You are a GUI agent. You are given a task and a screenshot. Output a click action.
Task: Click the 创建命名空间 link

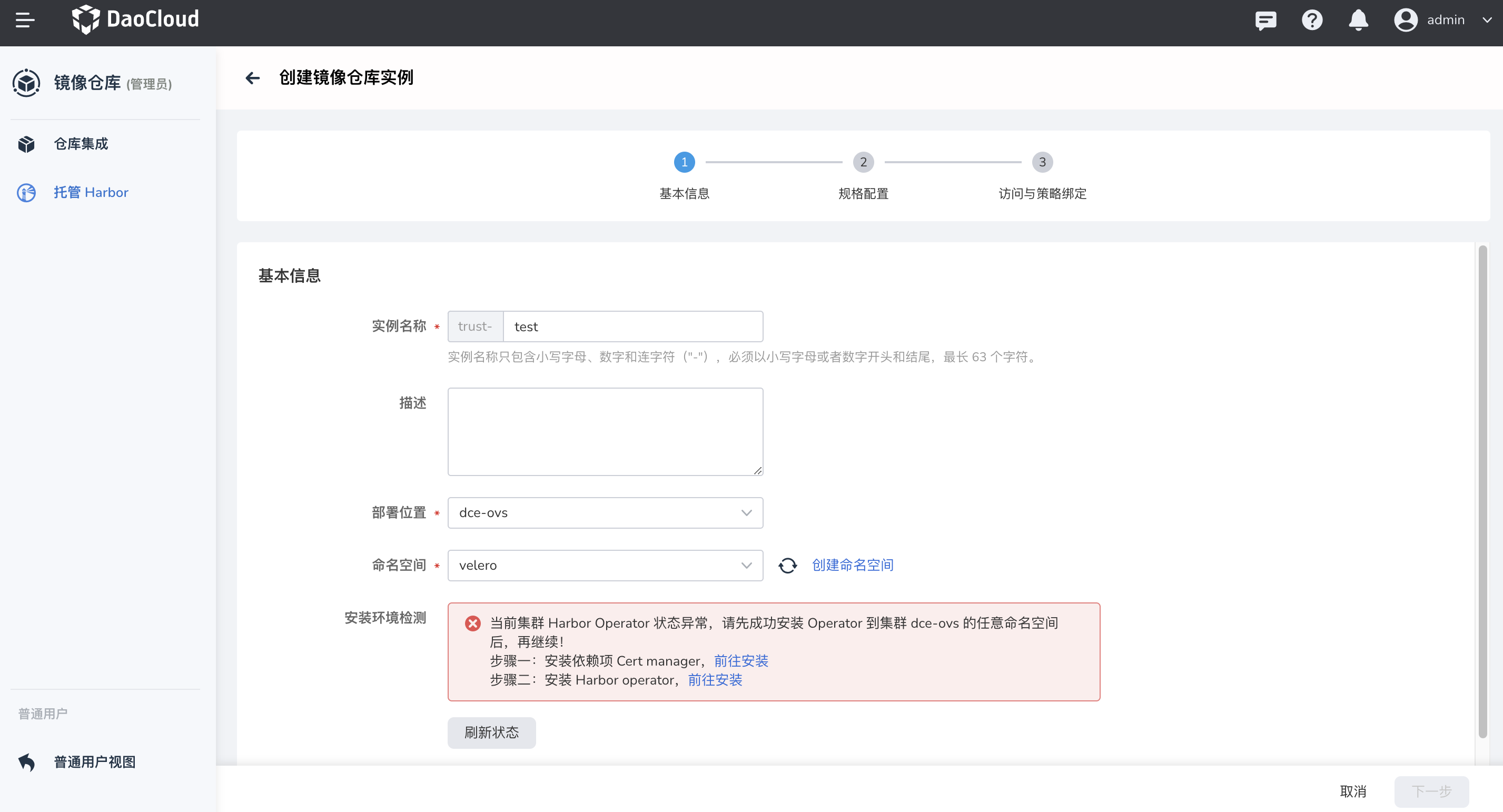853,565
